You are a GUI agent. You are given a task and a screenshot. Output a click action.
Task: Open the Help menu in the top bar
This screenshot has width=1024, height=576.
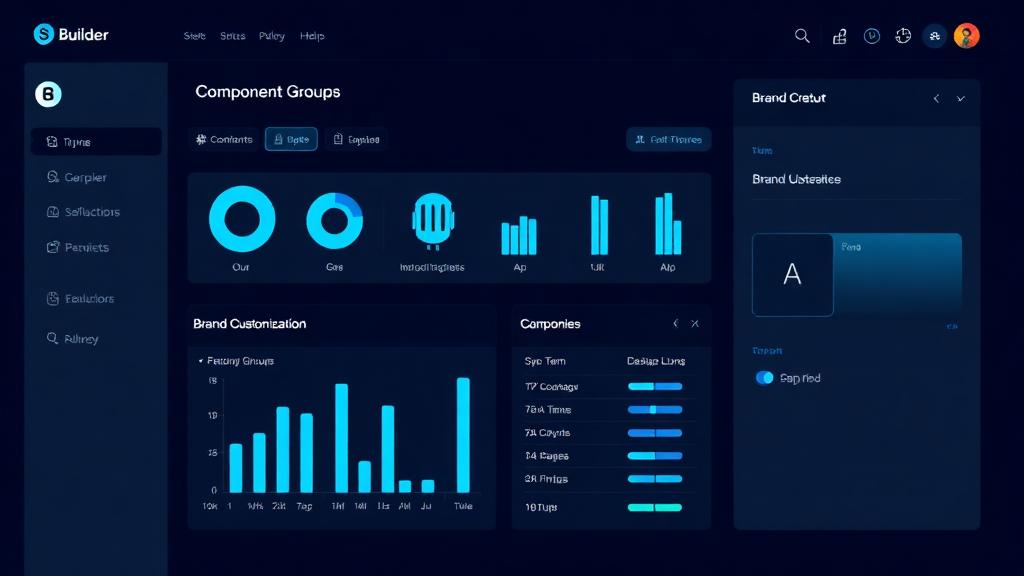pyautogui.click(x=312, y=35)
